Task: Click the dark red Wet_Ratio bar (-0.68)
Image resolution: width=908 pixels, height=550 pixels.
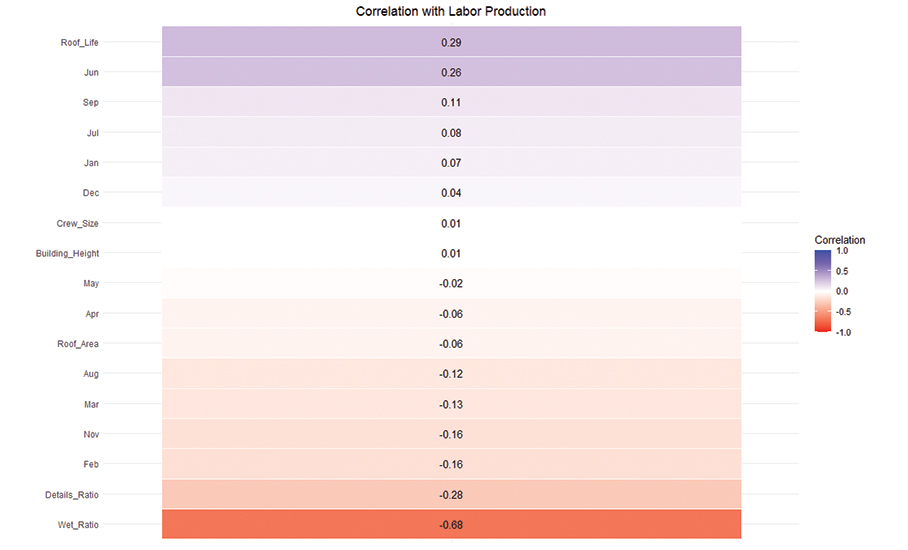Action: tap(451, 524)
